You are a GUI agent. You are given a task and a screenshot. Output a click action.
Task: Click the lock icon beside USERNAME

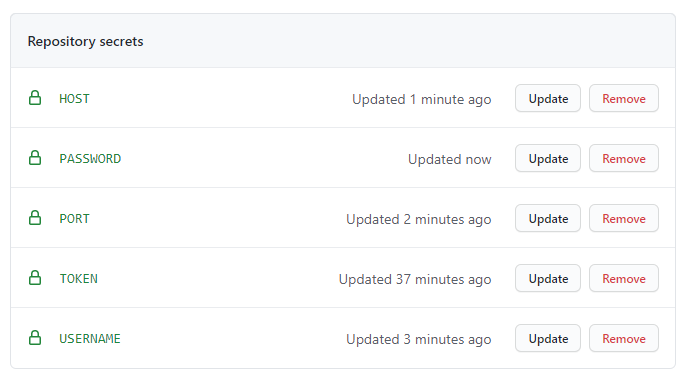[x=35, y=338]
